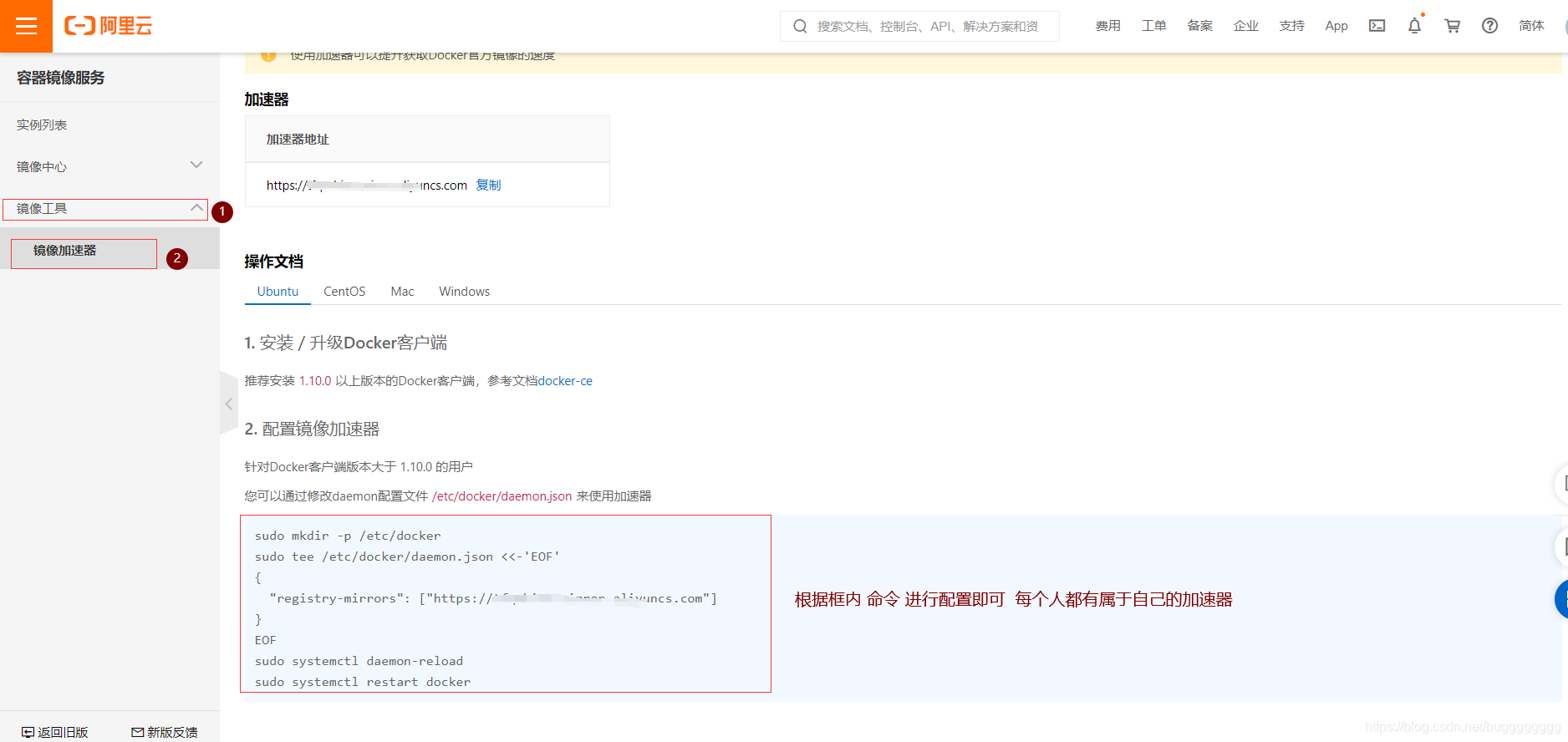
Task: Expand 镜像中心 with its chevron
Action: pyautogui.click(x=196, y=165)
